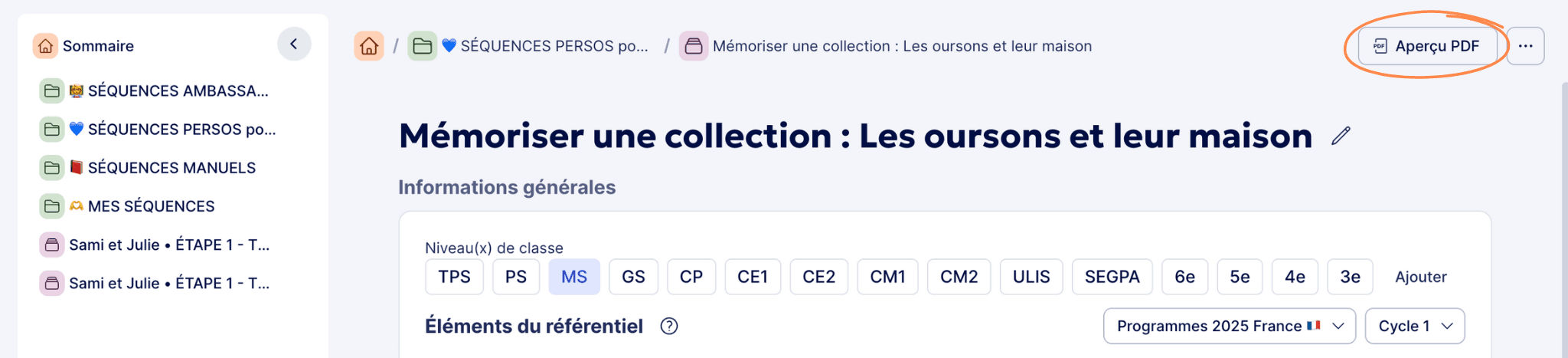Image resolution: width=1568 pixels, height=358 pixels.
Task: Click the Sommaire home icon in sidebar
Action: (x=46, y=46)
